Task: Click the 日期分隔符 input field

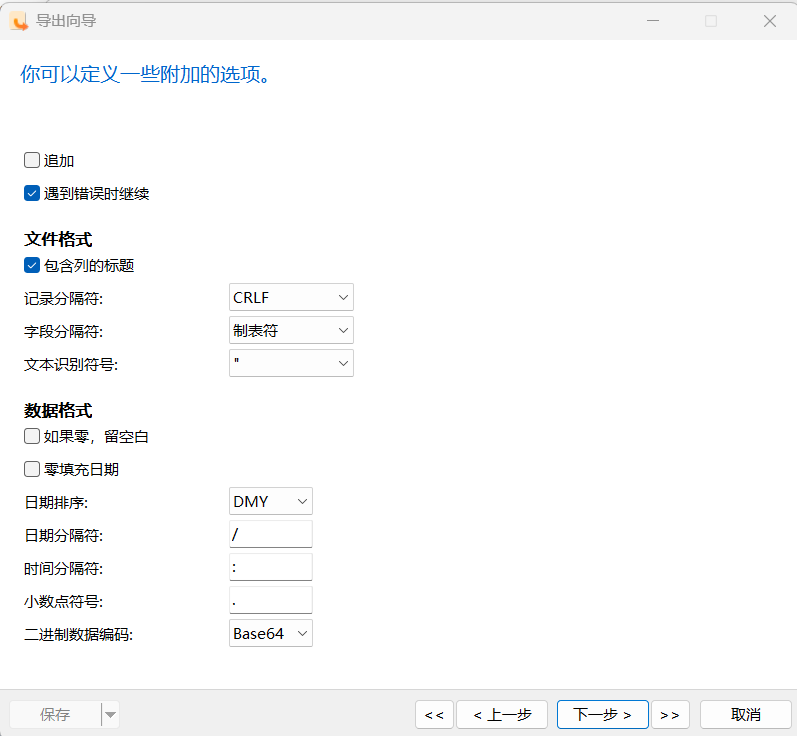Action: [x=271, y=534]
